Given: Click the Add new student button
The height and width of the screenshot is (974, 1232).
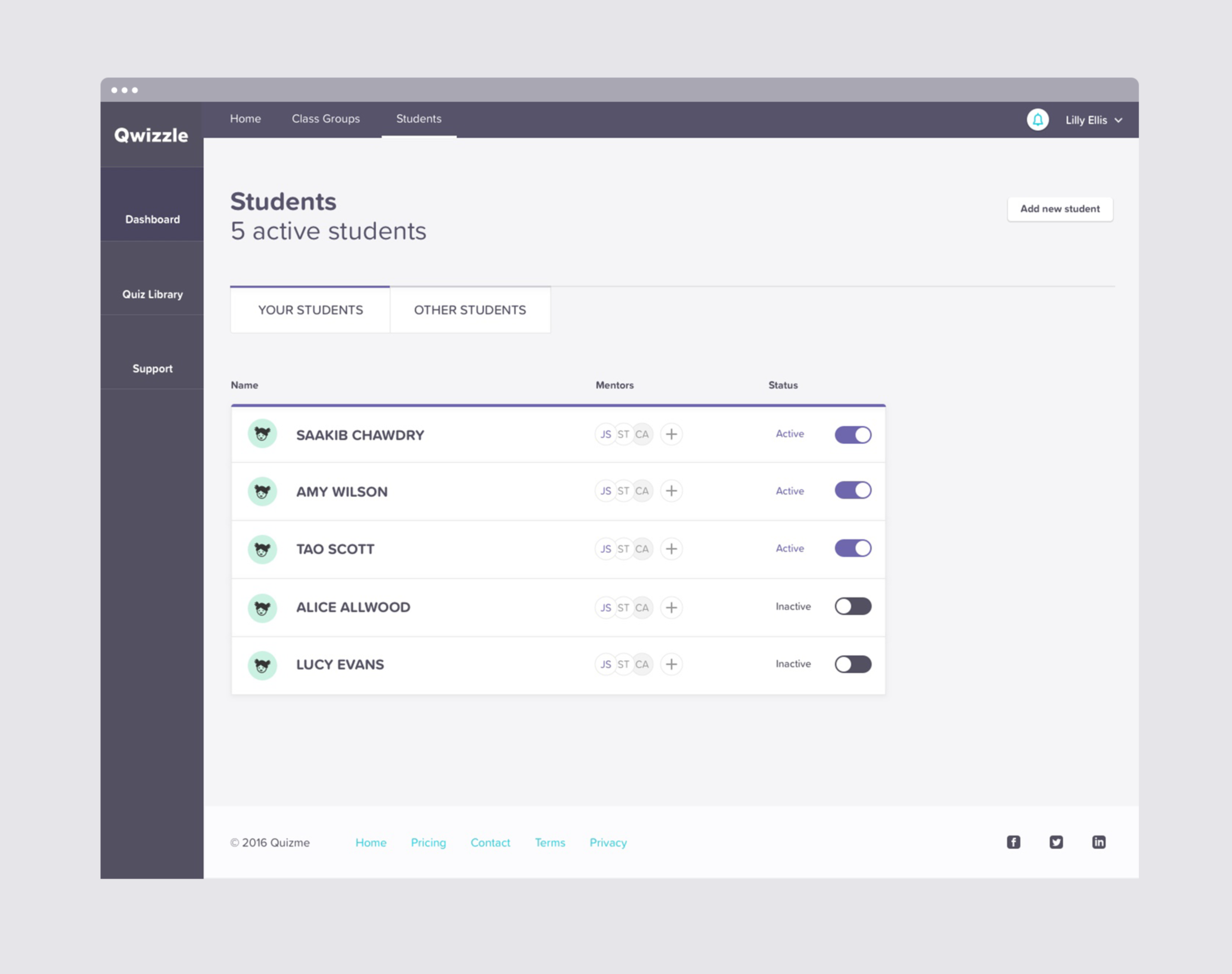Looking at the screenshot, I should [1060, 209].
